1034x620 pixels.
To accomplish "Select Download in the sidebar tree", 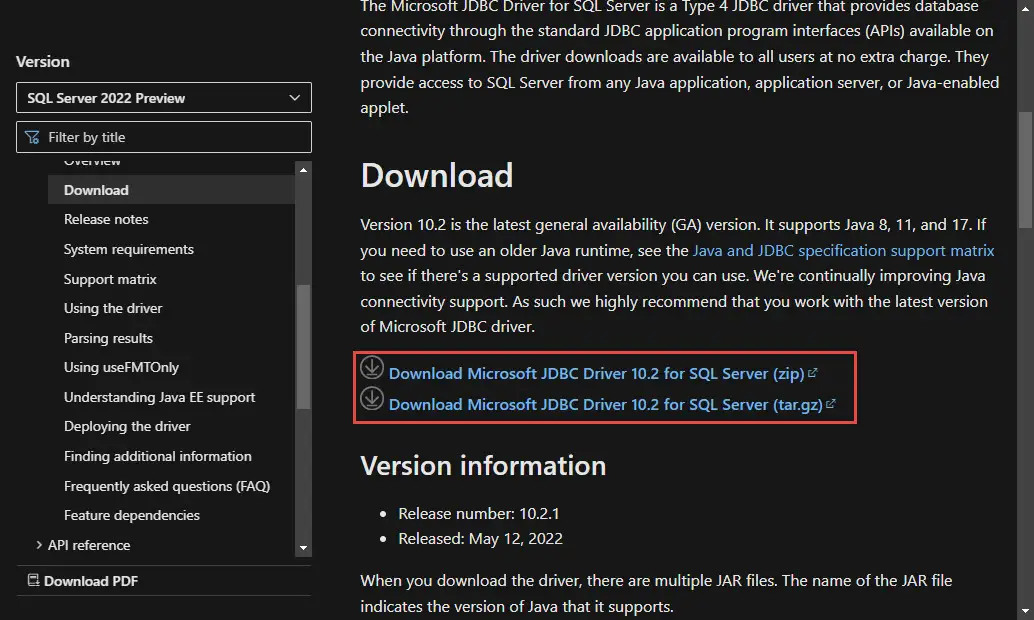I will [x=96, y=190].
